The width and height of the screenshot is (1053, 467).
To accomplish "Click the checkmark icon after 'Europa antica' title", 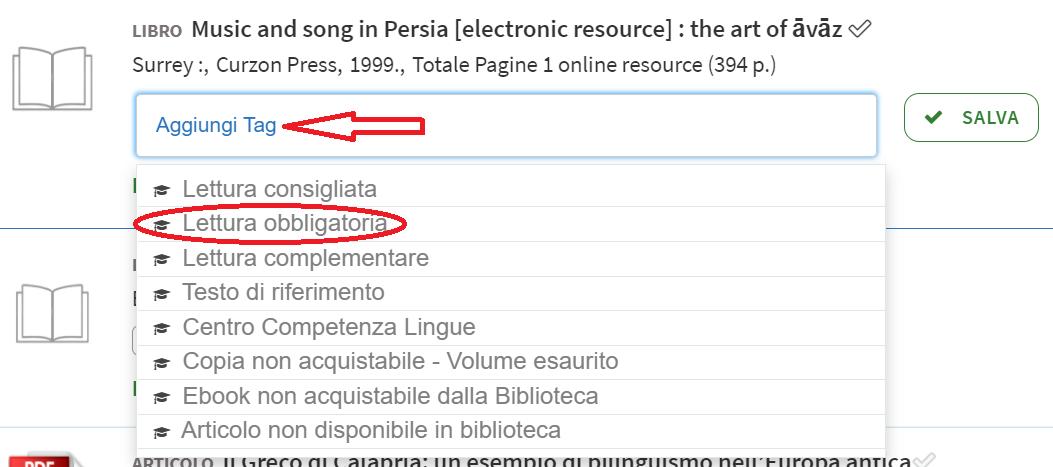I will tap(925, 461).
